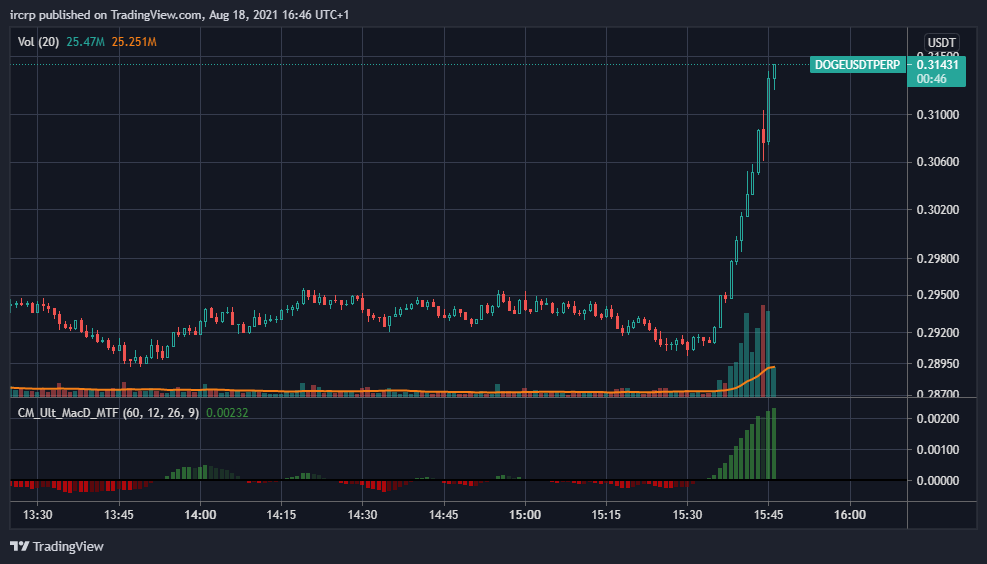This screenshot has width=987, height=564.
Task: Click the 0.30200 price axis label
Action: 938,210
